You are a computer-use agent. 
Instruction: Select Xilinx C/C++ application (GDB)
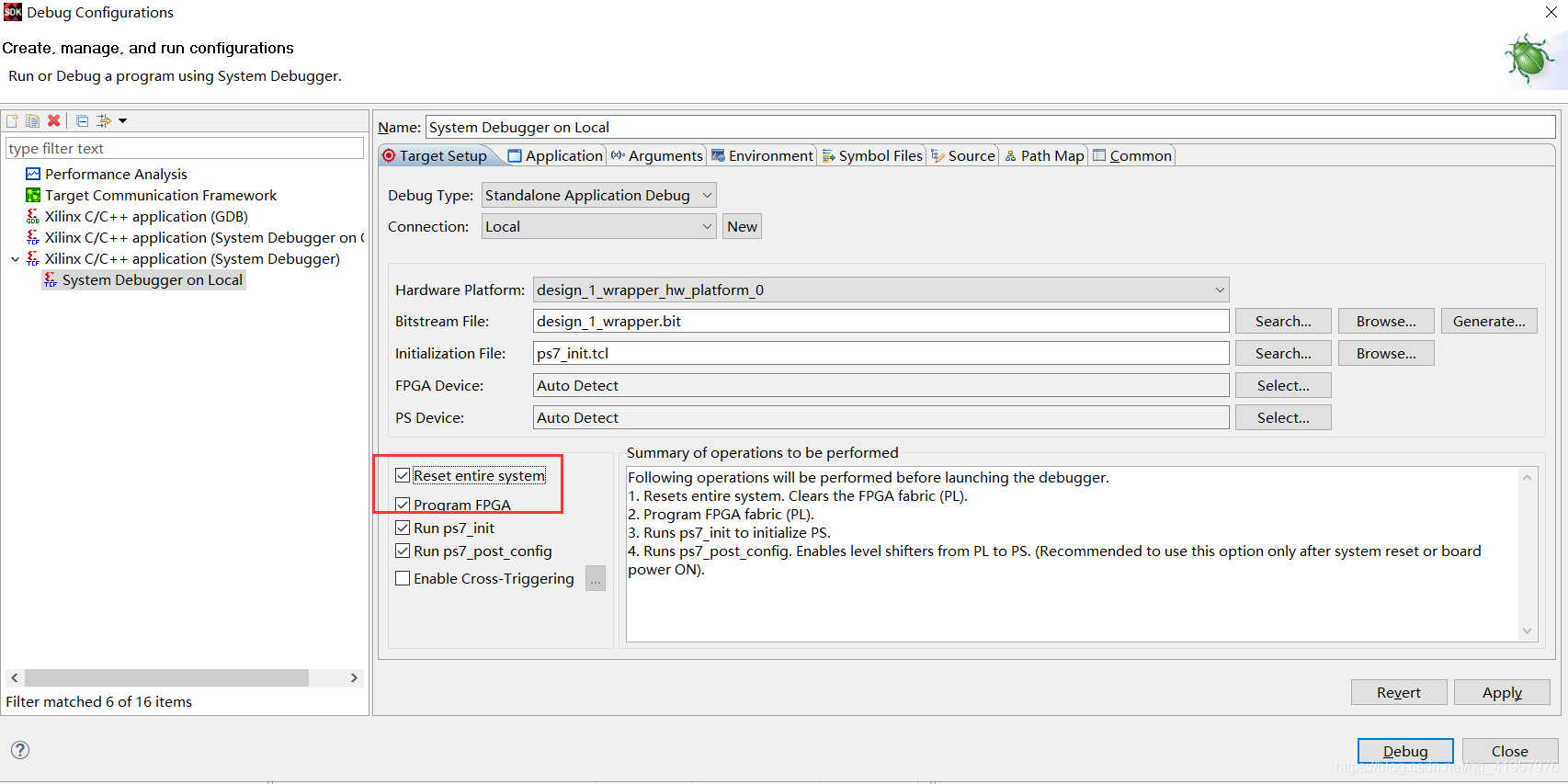146,216
